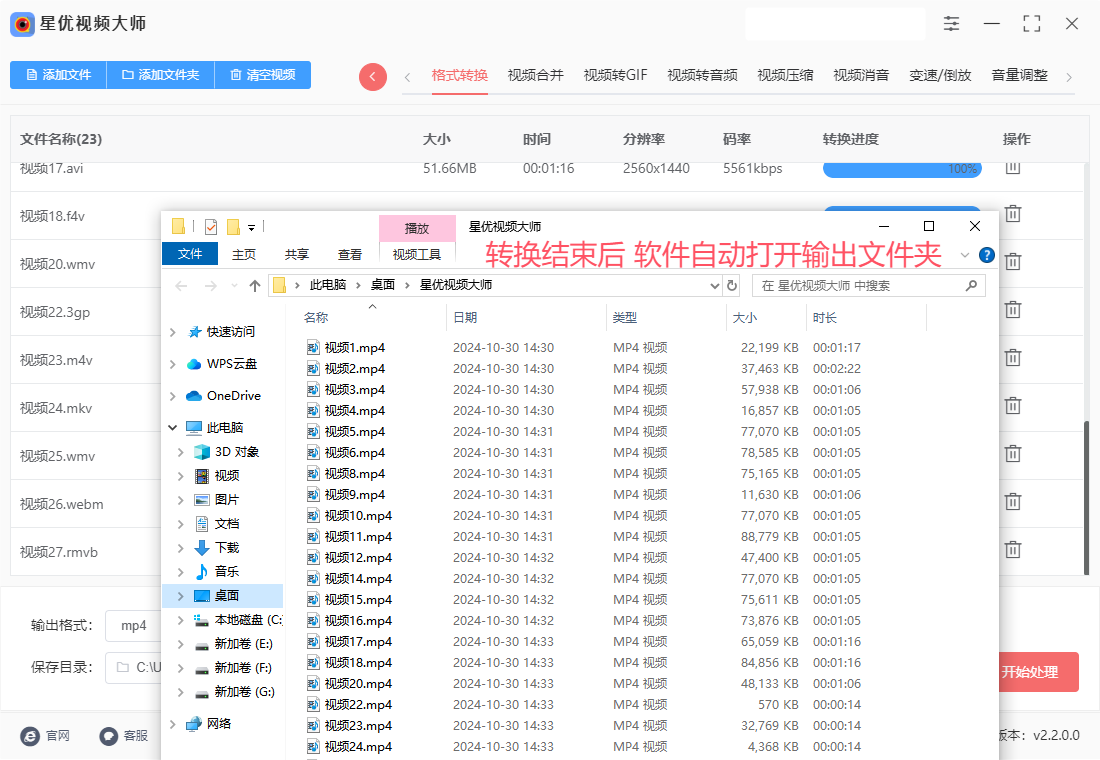
Task: Expand the WPS云盘 tree node
Action: (173, 364)
